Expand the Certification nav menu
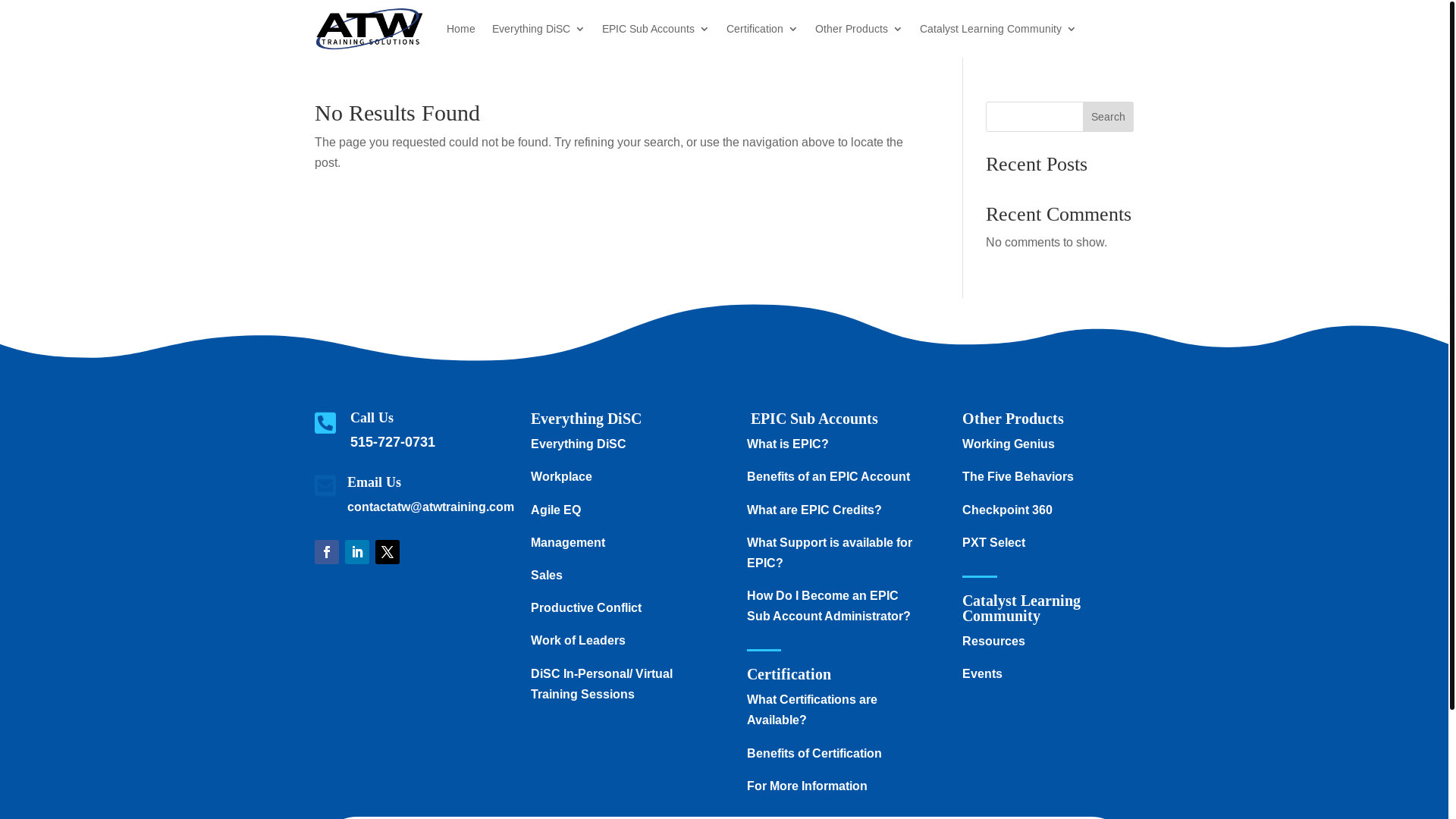The width and height of the screenshot is (1456, 819). (762, 29)
